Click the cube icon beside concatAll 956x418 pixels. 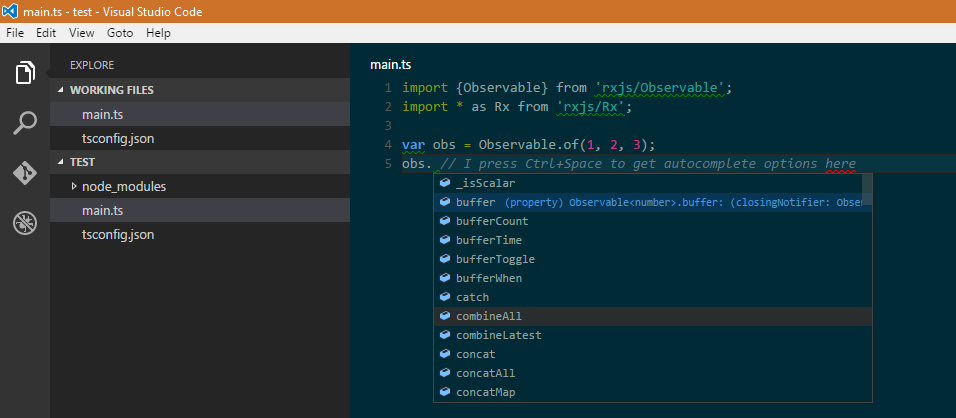(x=445, y=373)
